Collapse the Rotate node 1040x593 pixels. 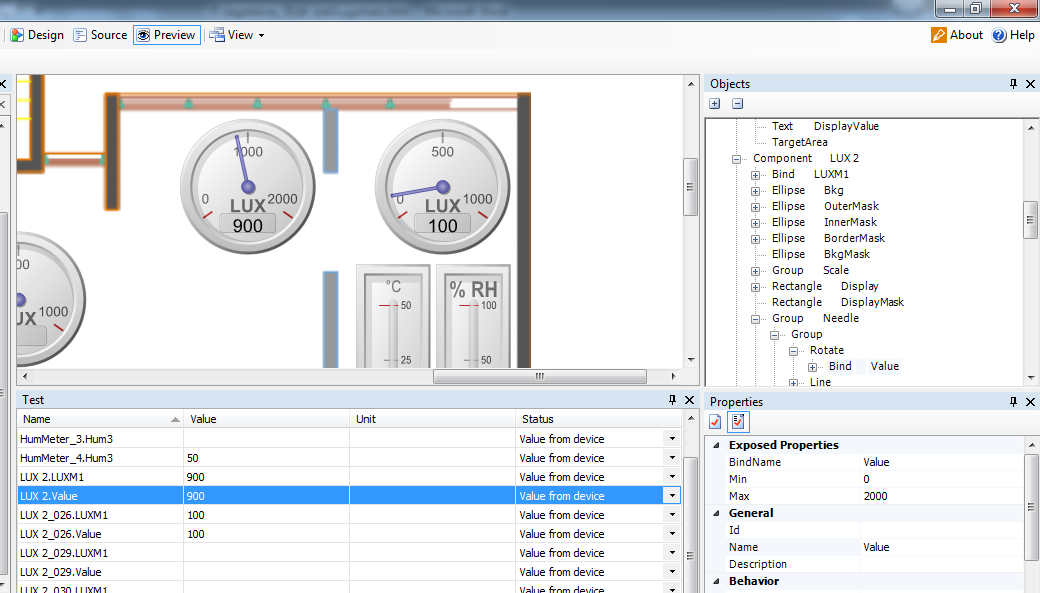point(793,351)
